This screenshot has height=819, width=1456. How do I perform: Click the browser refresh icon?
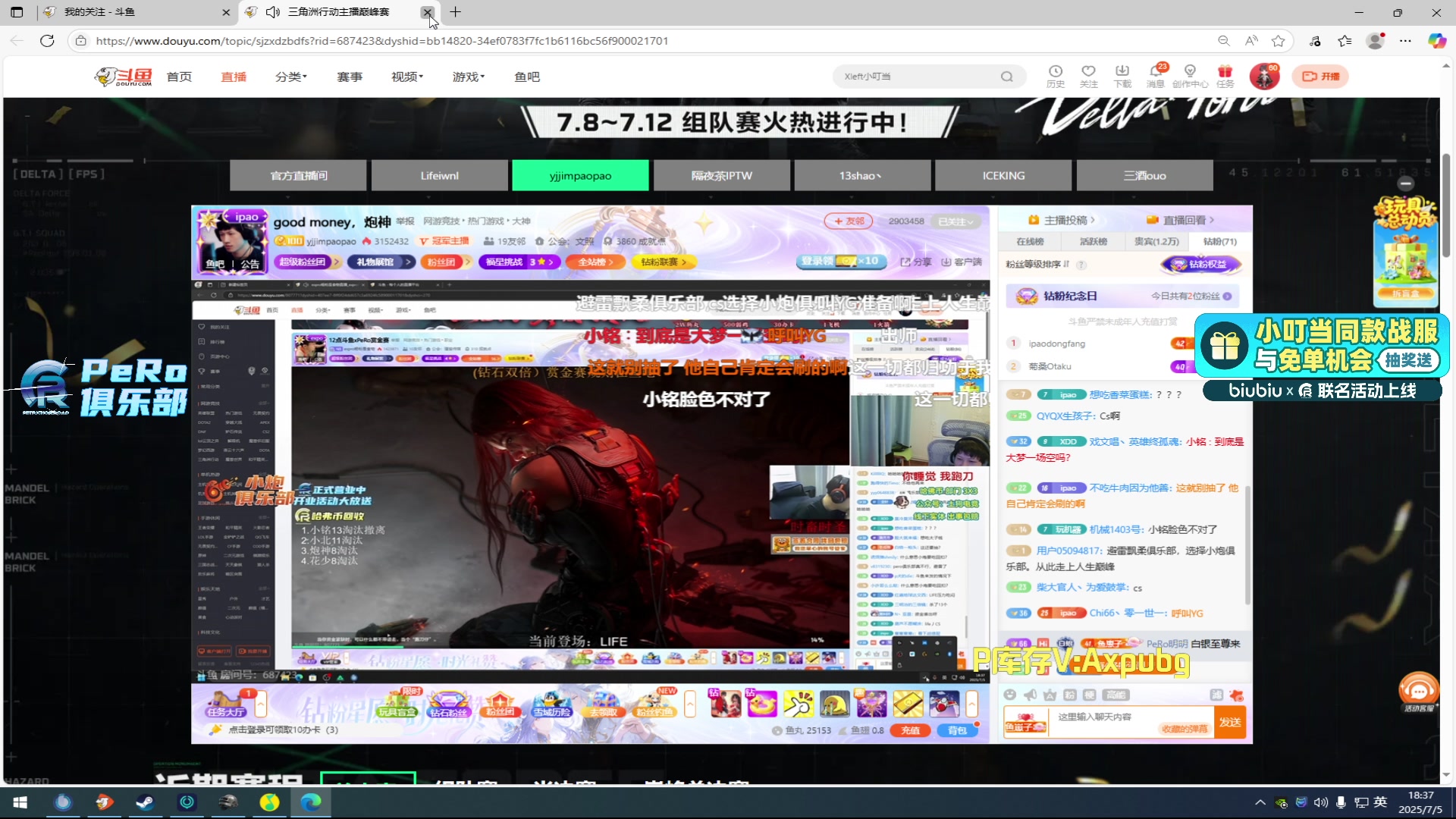[x=47, y=41]
